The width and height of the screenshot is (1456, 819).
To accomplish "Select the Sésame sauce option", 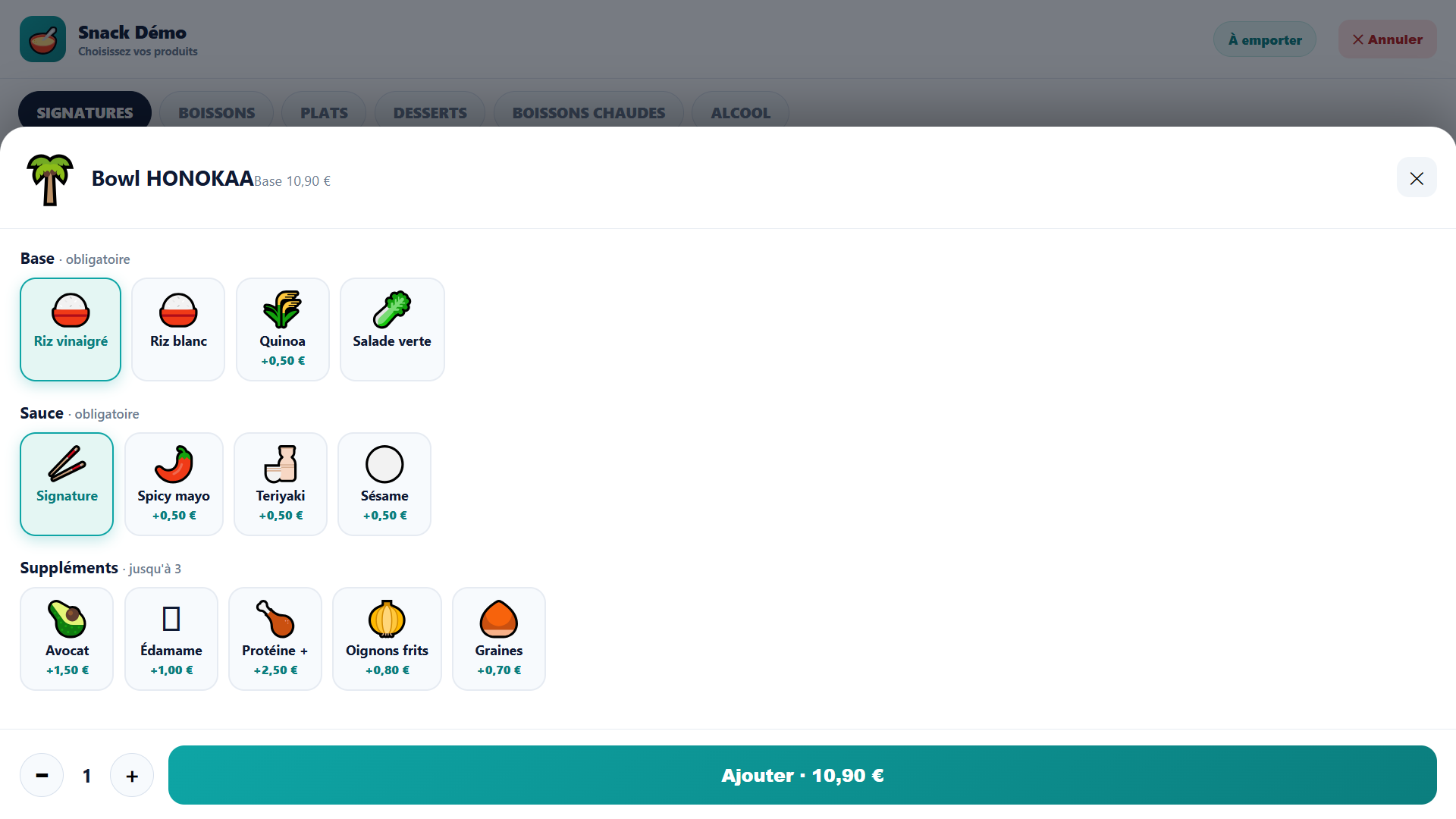I will [x=384, y=484].
